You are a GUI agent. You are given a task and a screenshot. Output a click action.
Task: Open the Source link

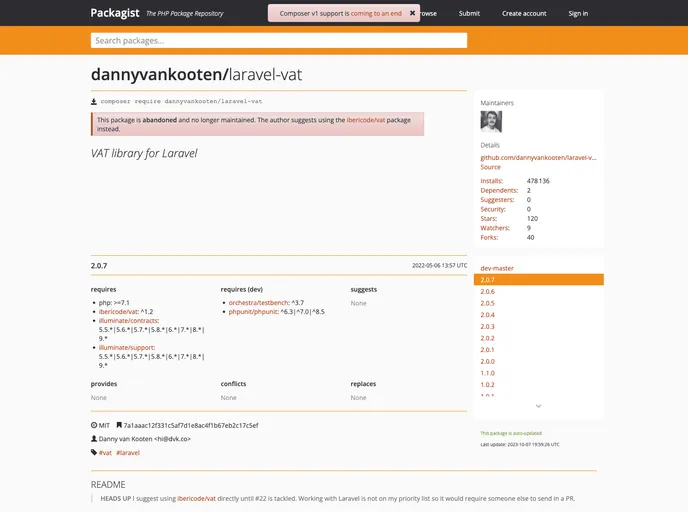490,167
